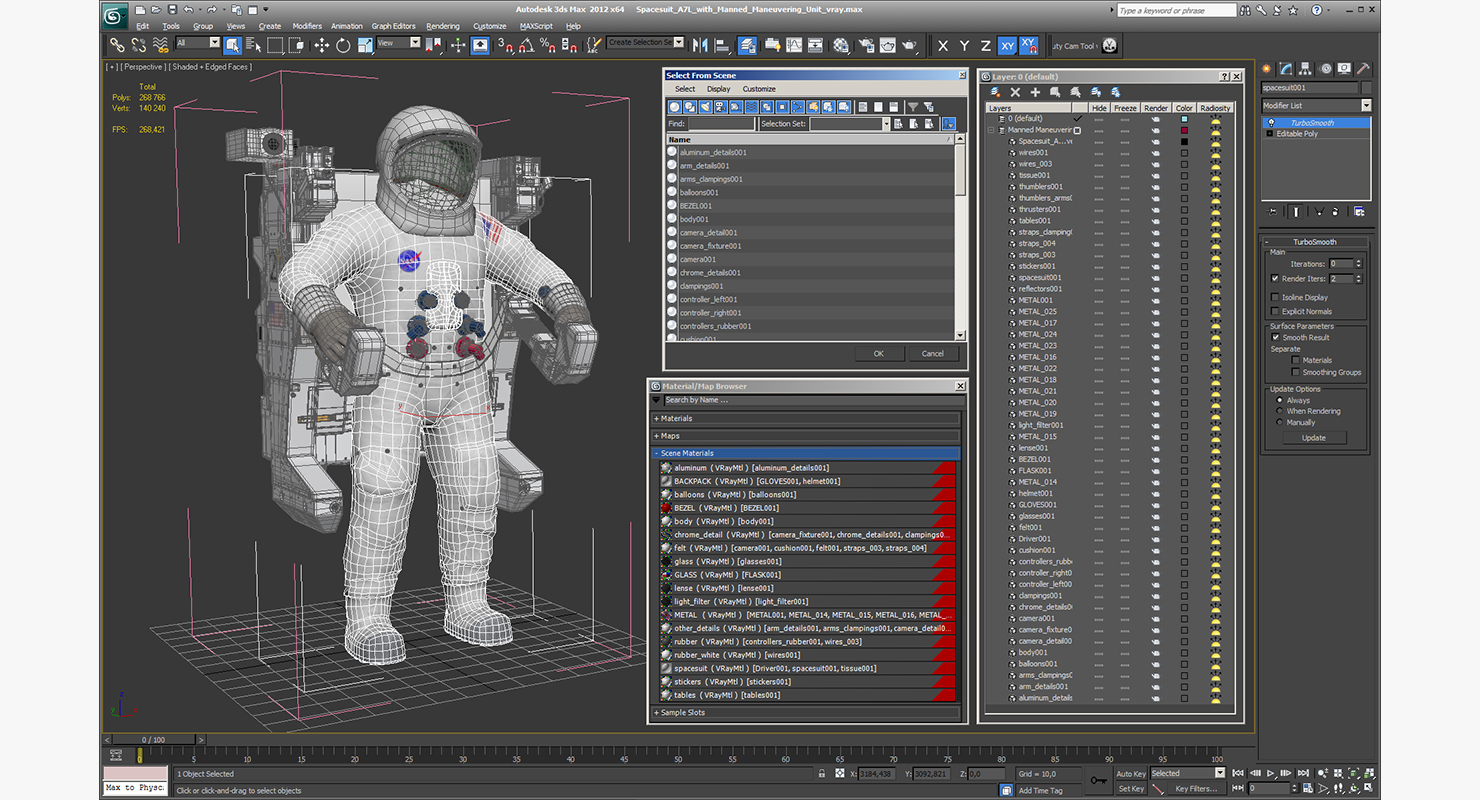Viewport: 1480px width, 800px height.
Task: Choose the Select and Rotate tool
Action: tap(343, 45)
